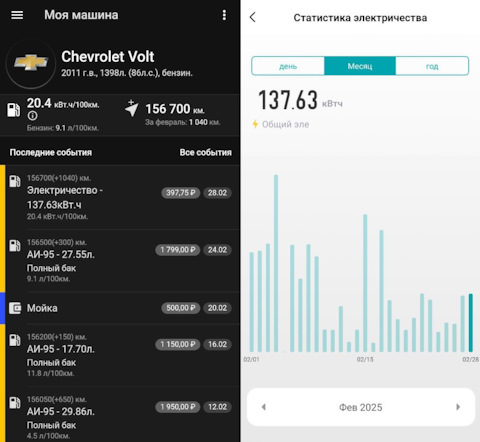Go back from Статистика электричества
The height and width of the screenshot is (442, 480).
[x=253, y=17]
